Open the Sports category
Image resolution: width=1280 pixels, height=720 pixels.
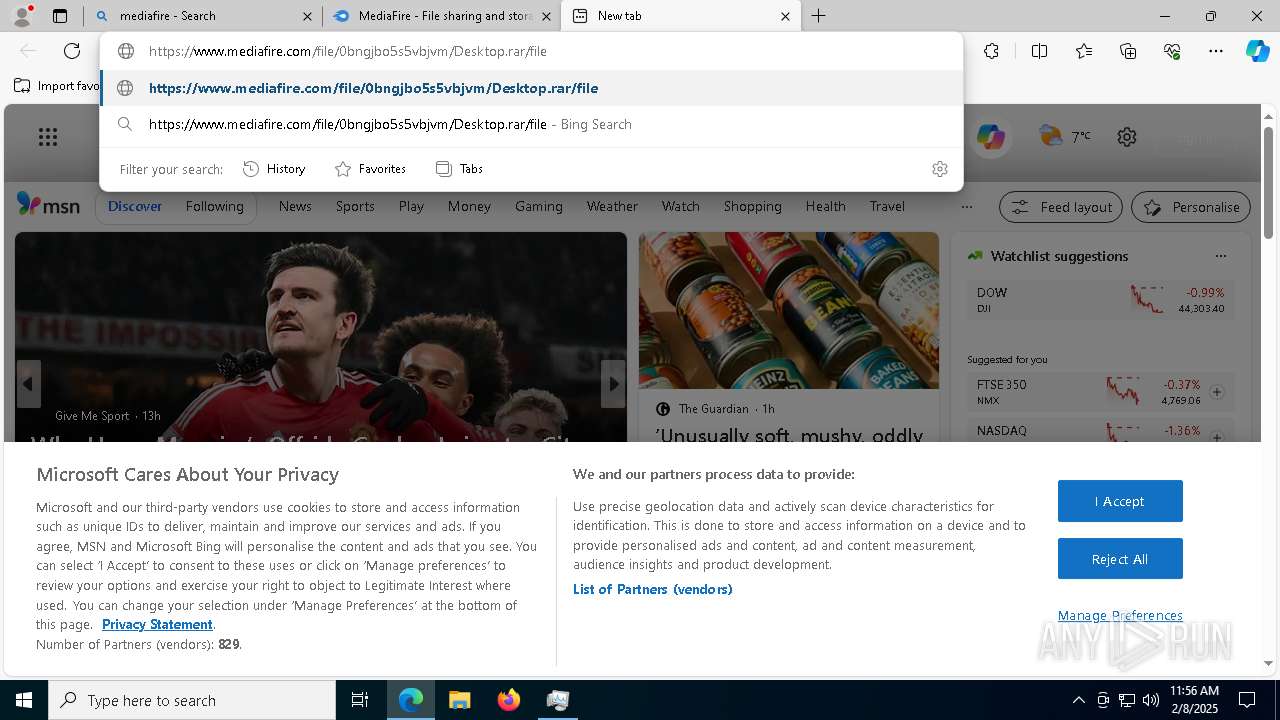pos(355,206)
